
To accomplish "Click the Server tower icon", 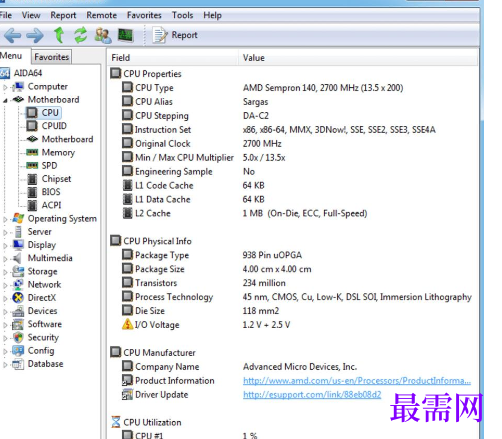I will pyautogui.click(x=18, y=232).
